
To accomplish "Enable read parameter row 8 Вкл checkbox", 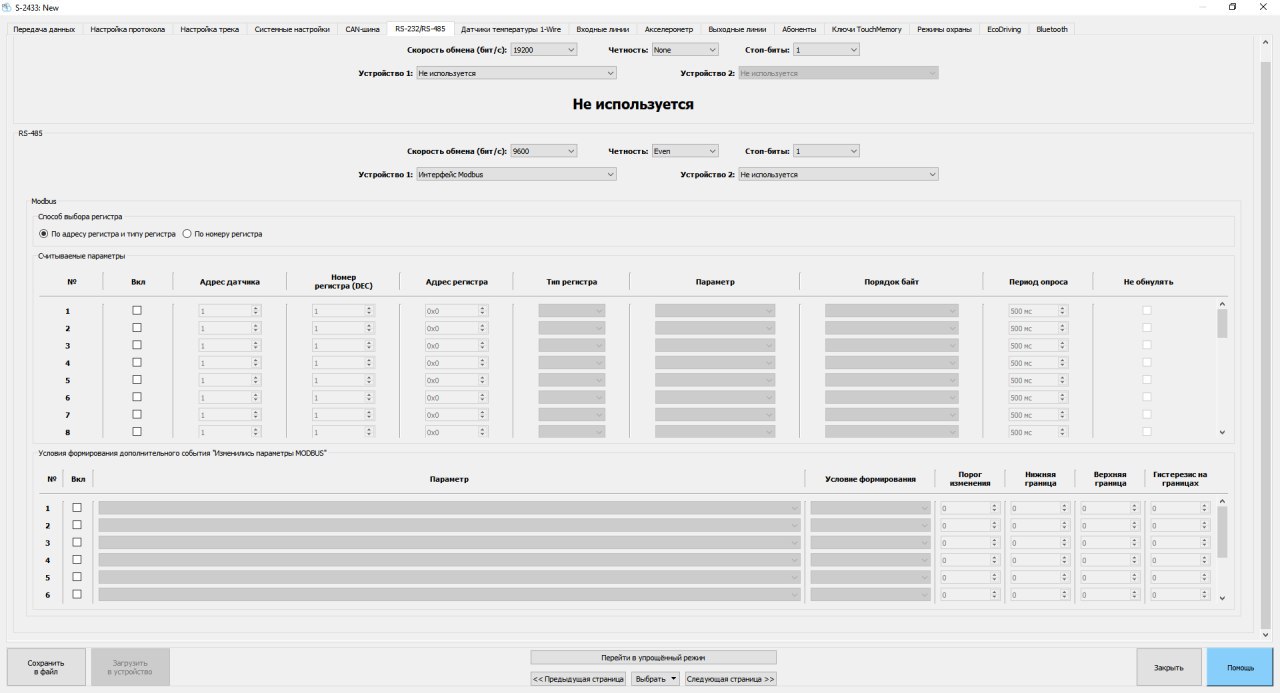I will tap(137, 432).
